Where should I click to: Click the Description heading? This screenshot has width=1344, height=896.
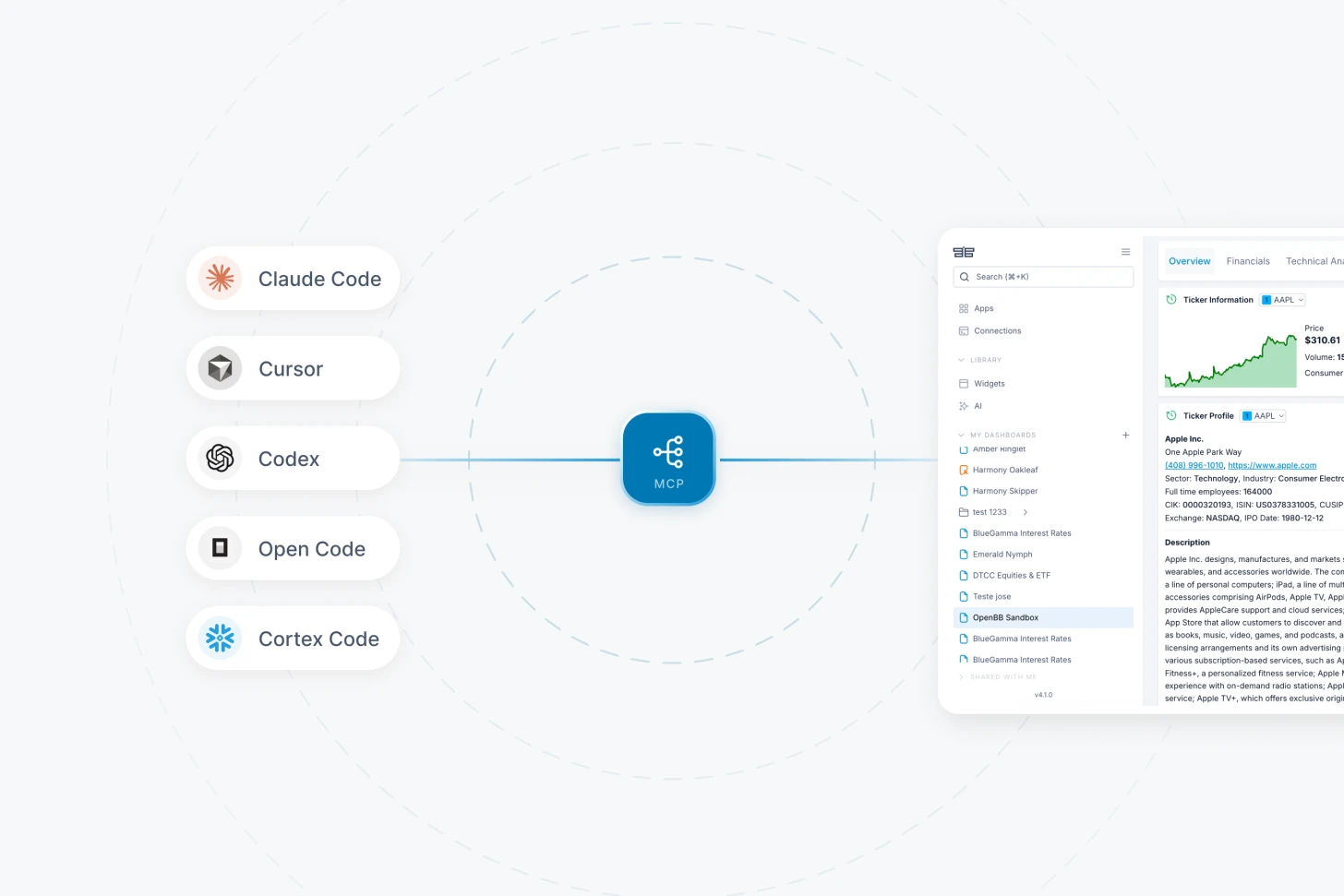click(1187, 543)
